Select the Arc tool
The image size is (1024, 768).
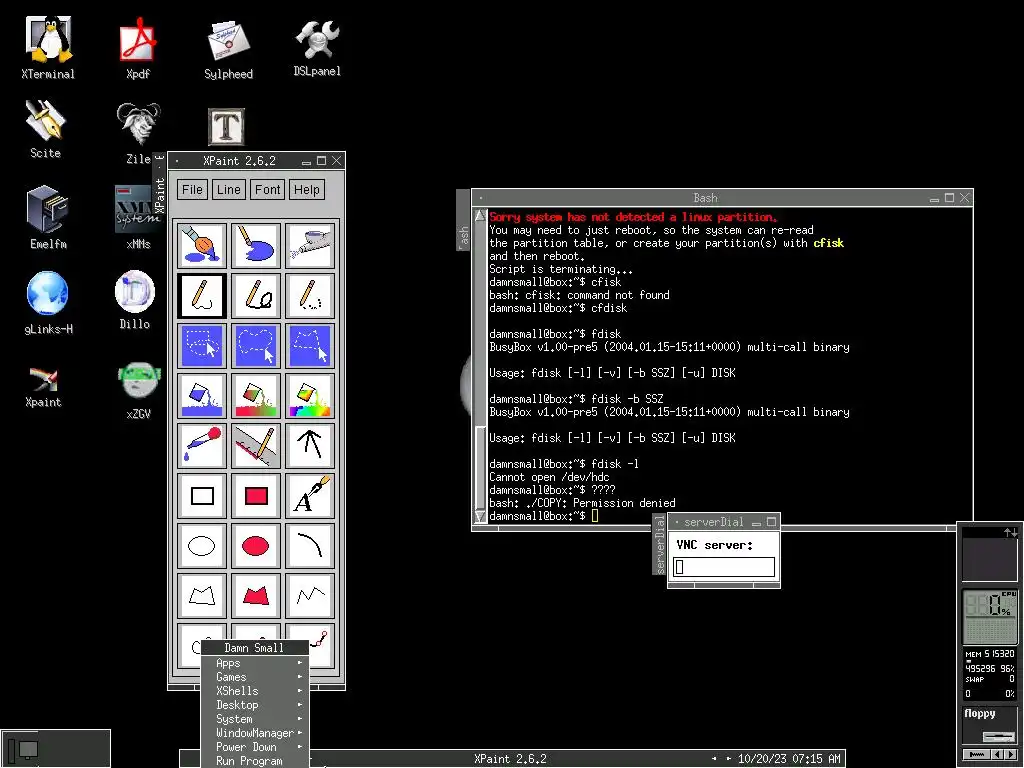[310, 545]
